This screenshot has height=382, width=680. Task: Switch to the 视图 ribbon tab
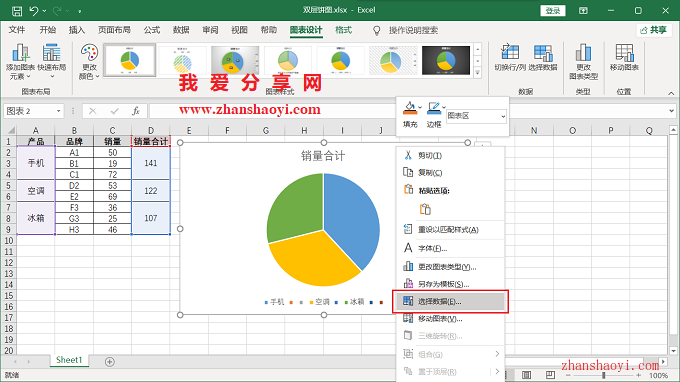(x=239, y=30)
